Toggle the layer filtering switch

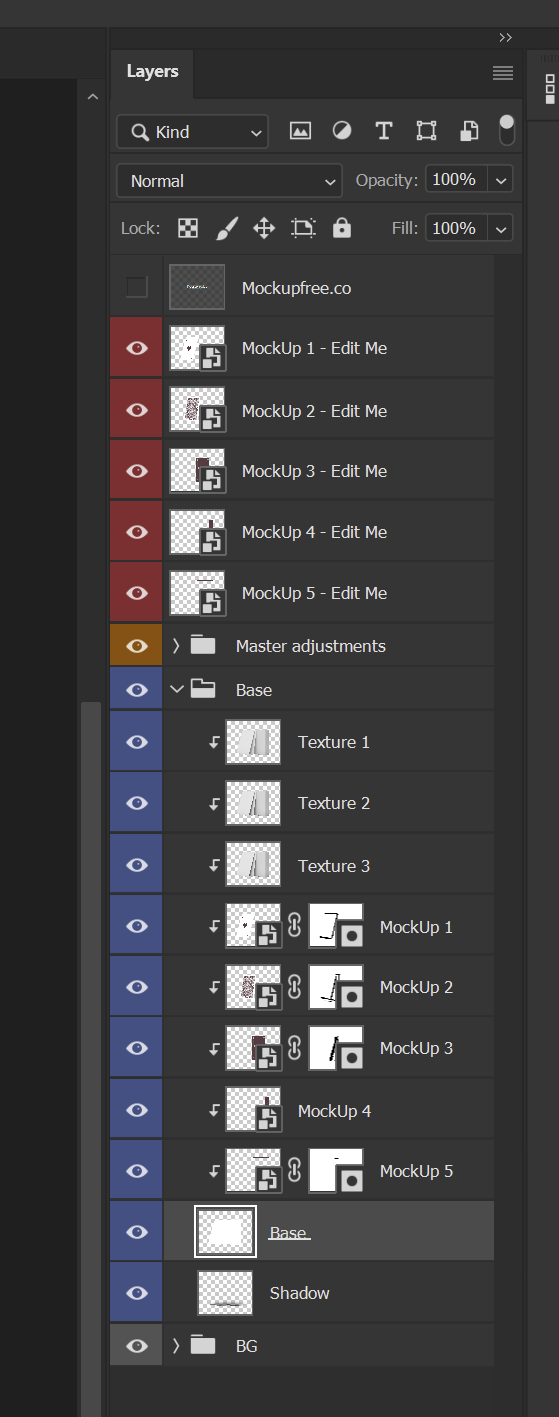point(507,130)
